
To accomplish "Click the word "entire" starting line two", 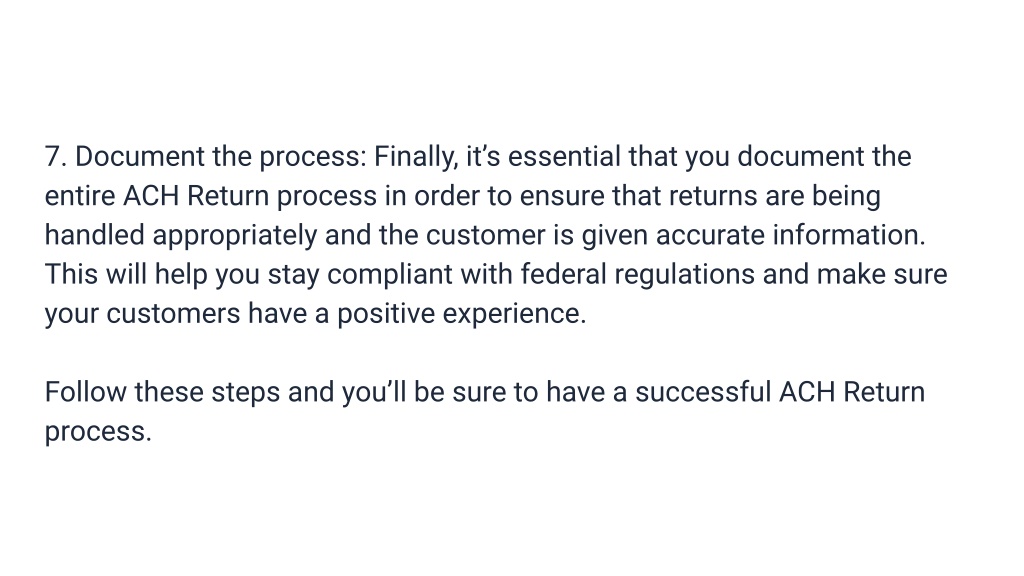I will (80, 196).
